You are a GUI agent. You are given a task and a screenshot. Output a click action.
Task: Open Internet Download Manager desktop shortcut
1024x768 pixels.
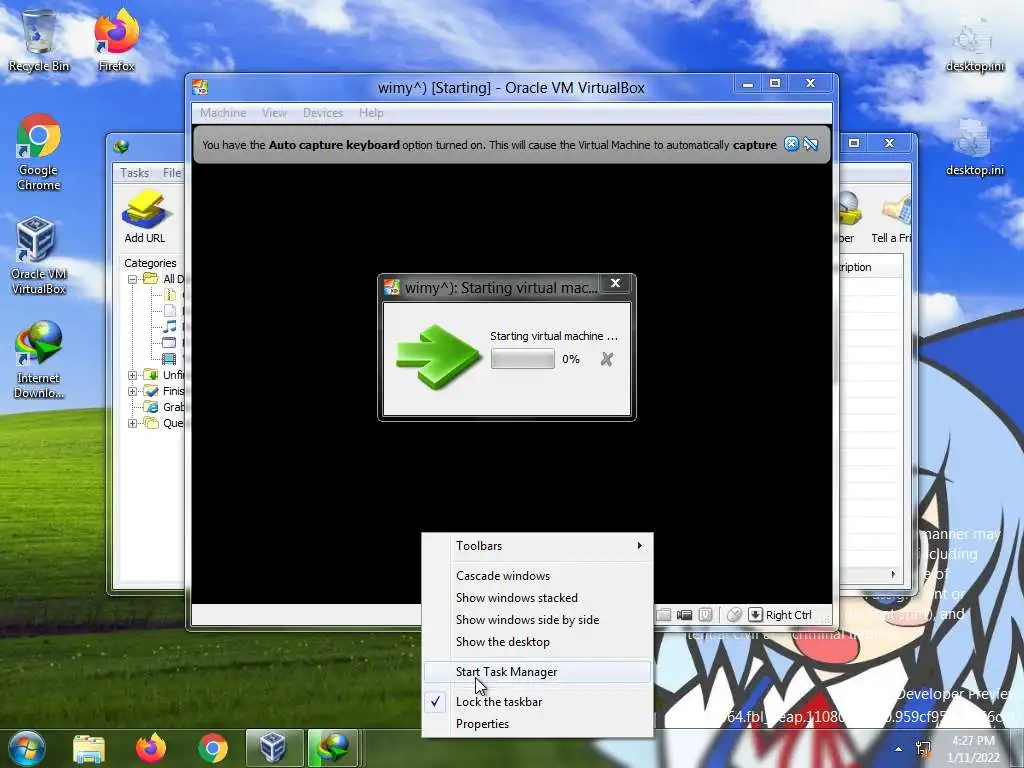39,360
